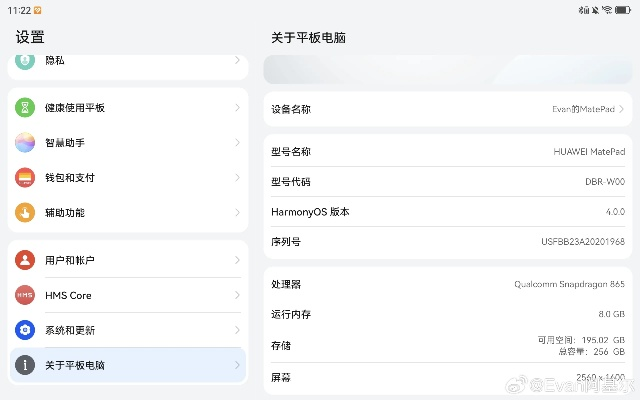Tap the device name Evan的MatePad

[583, 109]
